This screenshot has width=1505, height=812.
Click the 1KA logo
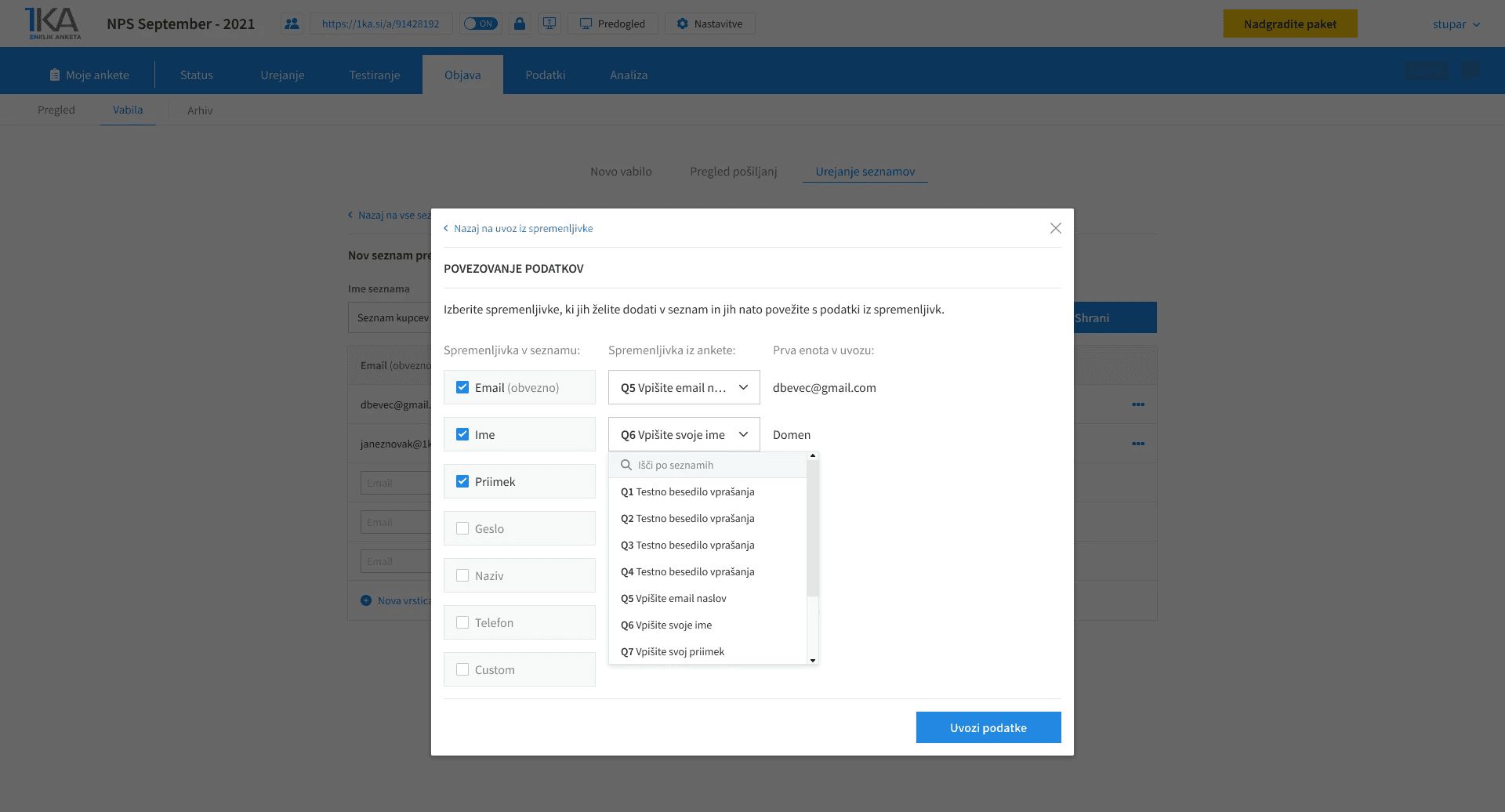pyautogui.click(x=52, y=23)
